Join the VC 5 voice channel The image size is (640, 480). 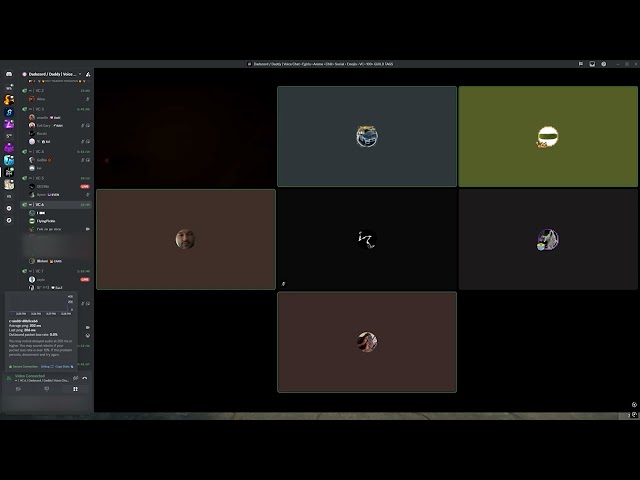(x=56, y=178)
